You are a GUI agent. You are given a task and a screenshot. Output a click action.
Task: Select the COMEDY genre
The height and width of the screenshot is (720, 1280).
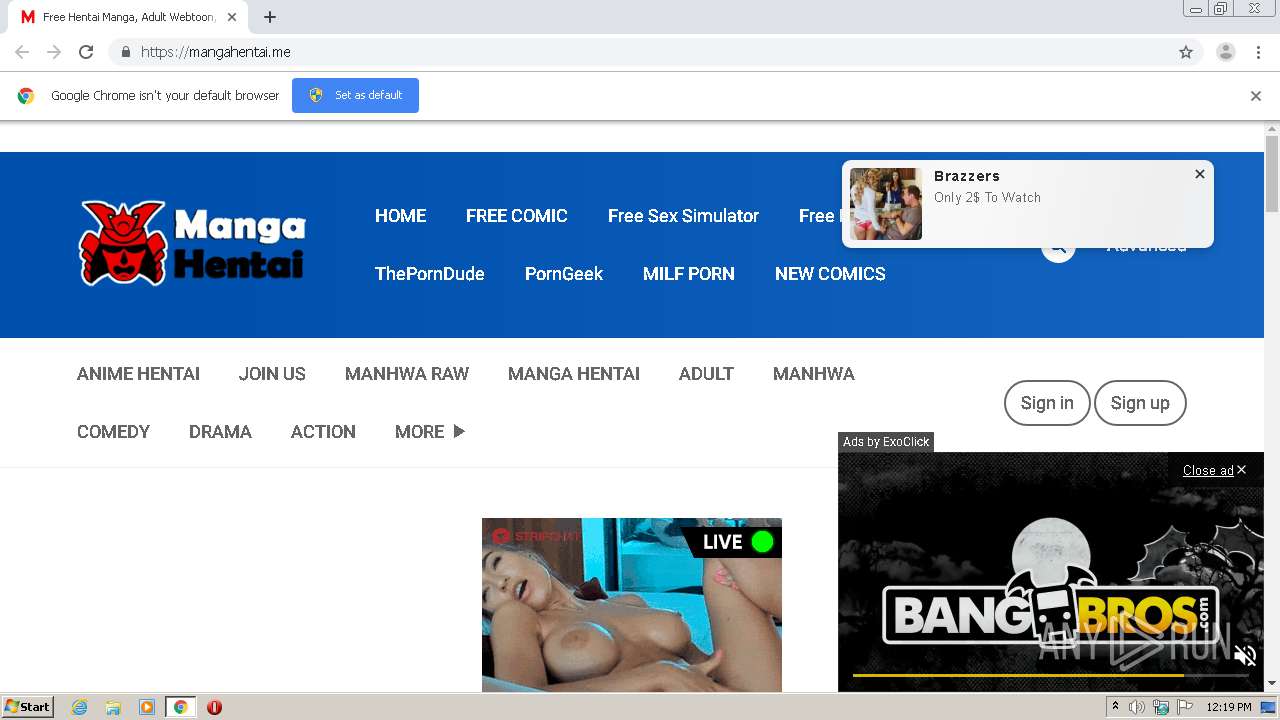click(x=113, y=432)
